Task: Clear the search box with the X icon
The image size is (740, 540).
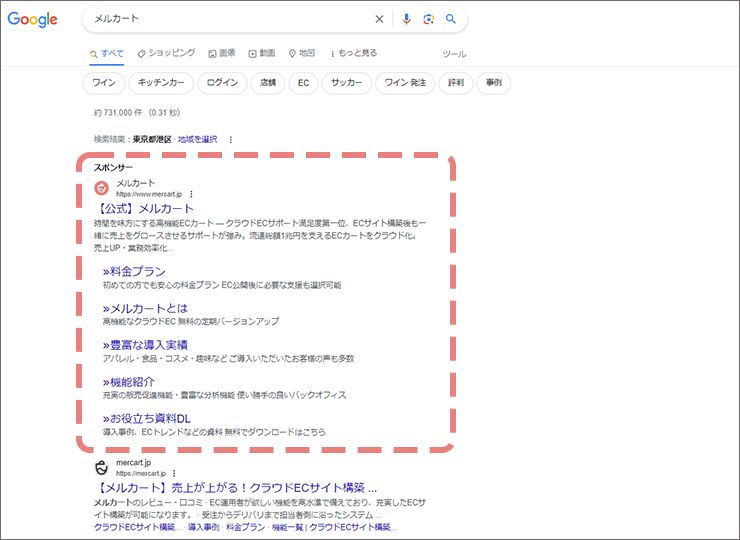Action: click(379, 19)
